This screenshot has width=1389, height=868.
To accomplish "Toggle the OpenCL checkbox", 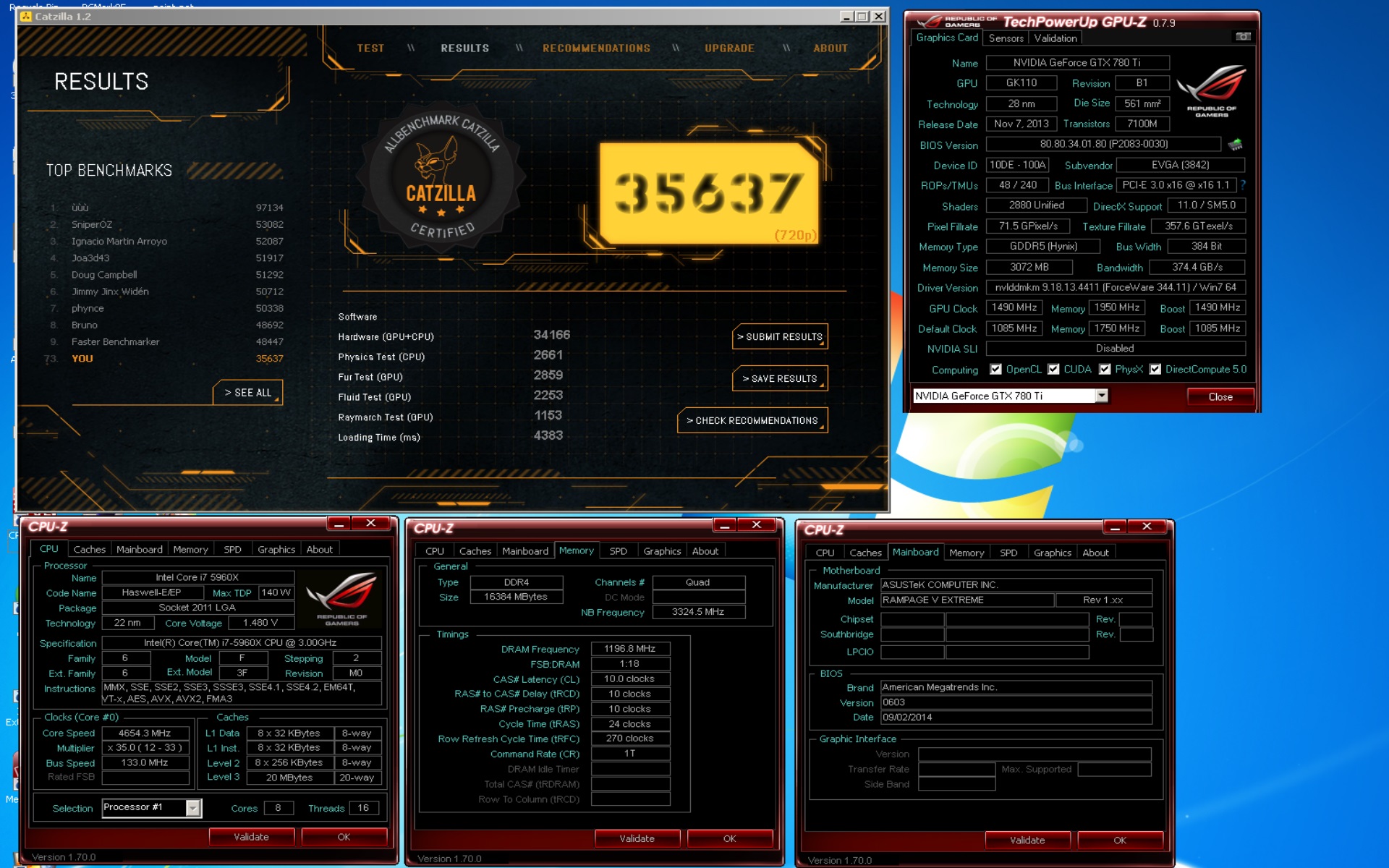I will click(x=995, y=369).
